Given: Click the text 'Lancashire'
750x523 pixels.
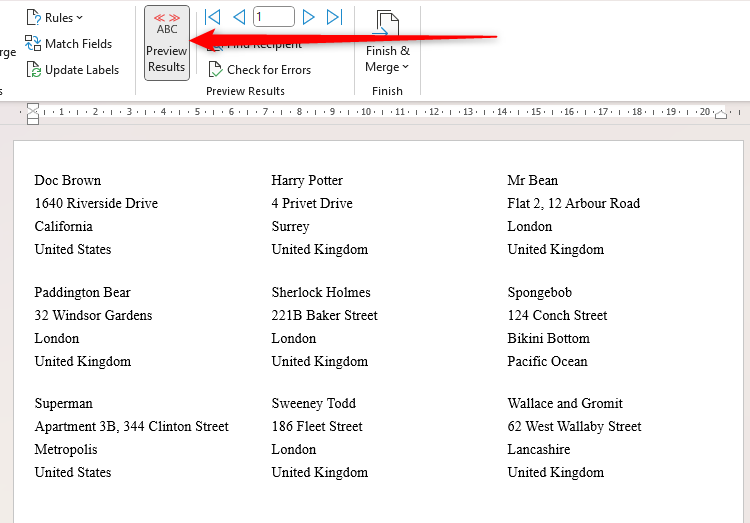Looking at the screenshot, I should [539, 449].
